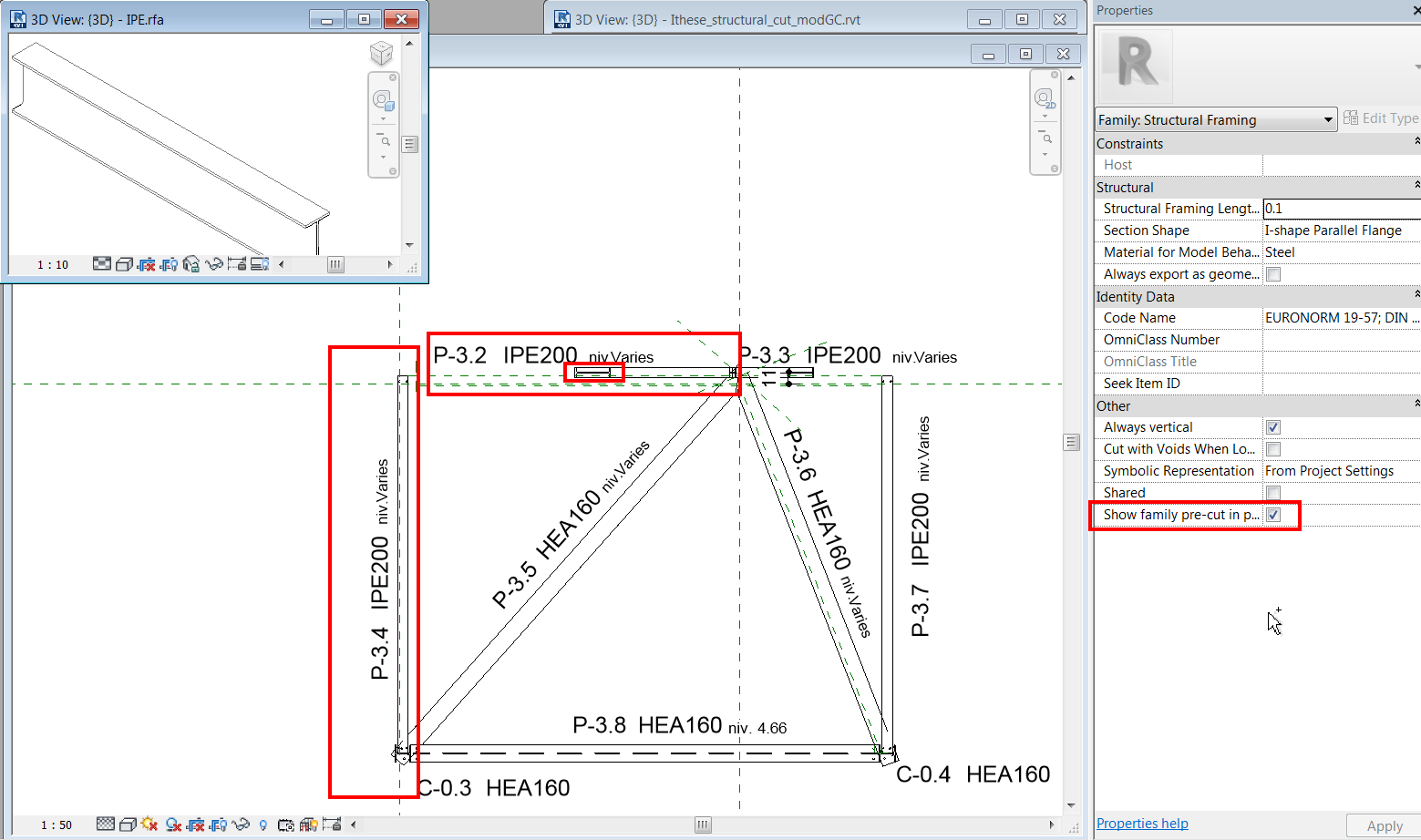
Task: Open the navigation ViewCube steering wheel icon
Action: coord(384,100)
